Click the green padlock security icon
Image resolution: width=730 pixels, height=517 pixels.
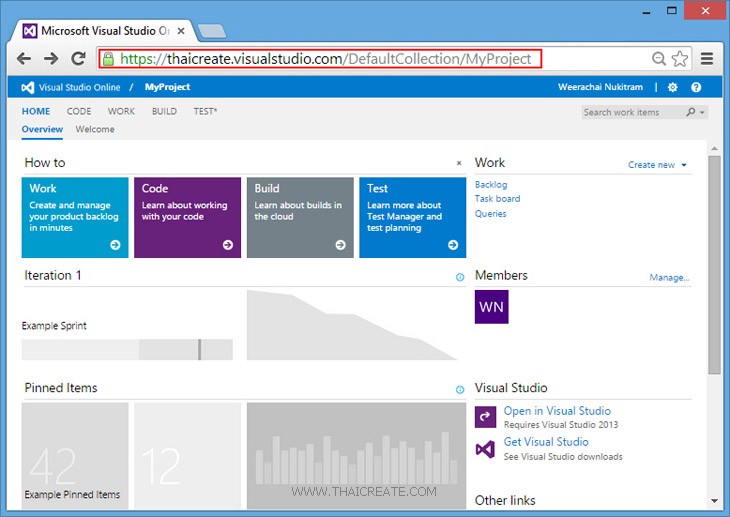click(108, 59)
